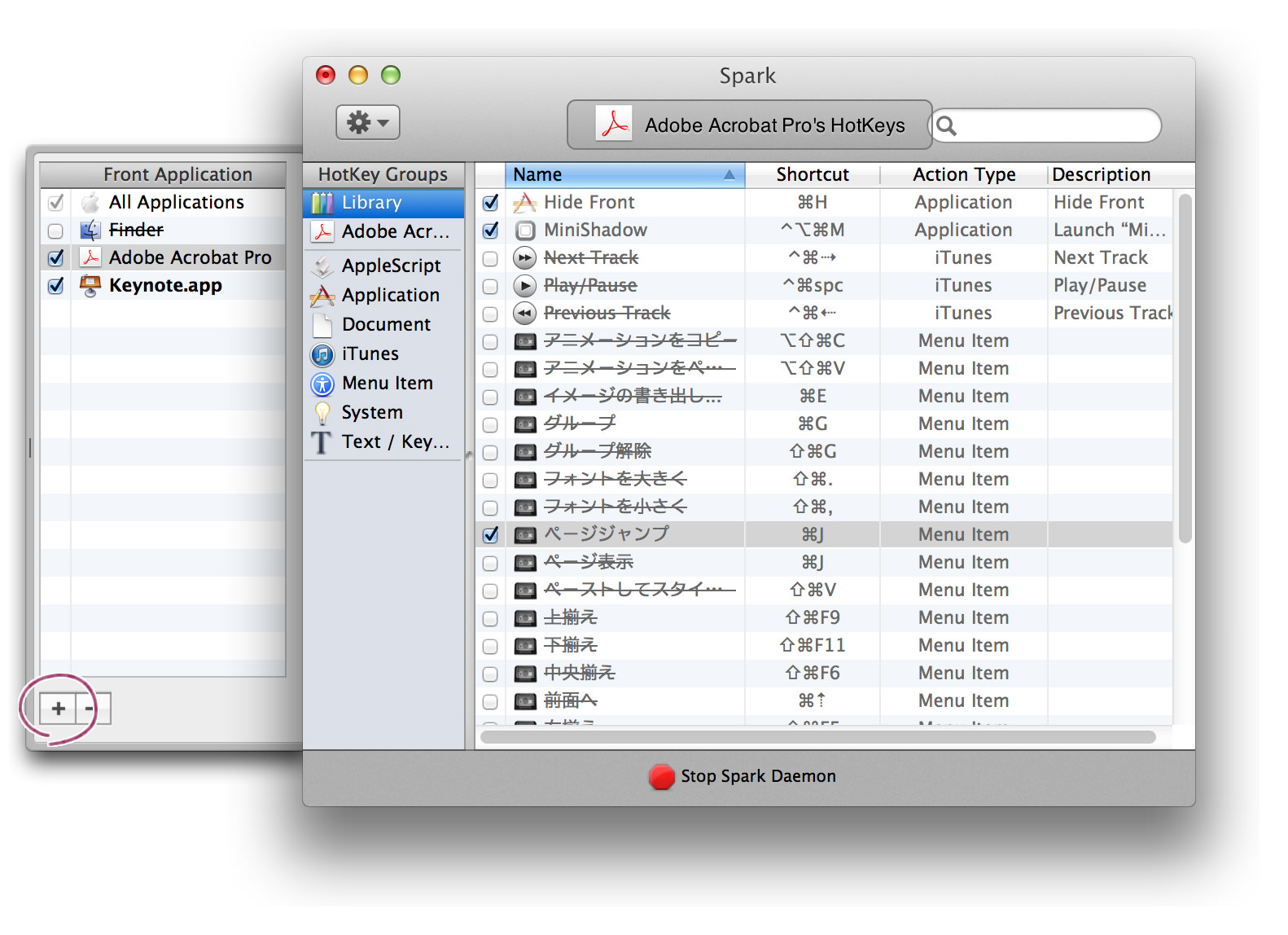Click the Apple icon beside All Applications
Screen dimensions: 1288x935
(90, 203)
